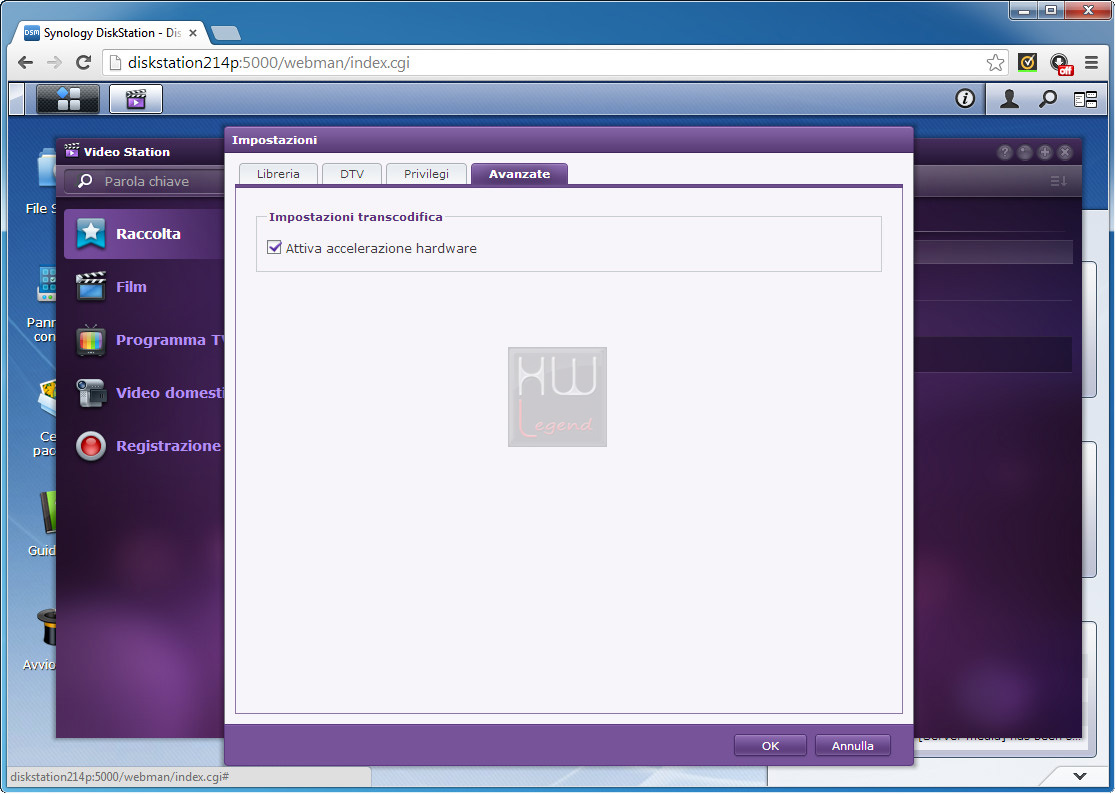The width and height of the screenshot is (1116, 794).
Task: Click the Show desktop bar left of main menu
Action: point(16,99)
